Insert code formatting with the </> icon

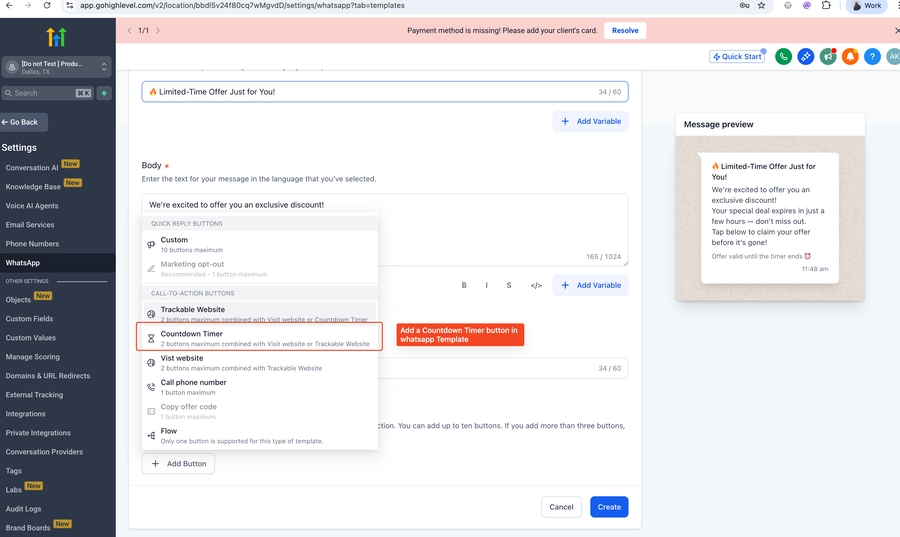point(536,286)
